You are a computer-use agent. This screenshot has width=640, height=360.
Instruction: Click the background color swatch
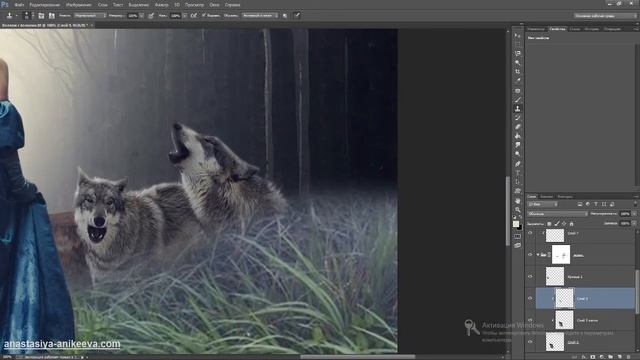tap(520, 228)
